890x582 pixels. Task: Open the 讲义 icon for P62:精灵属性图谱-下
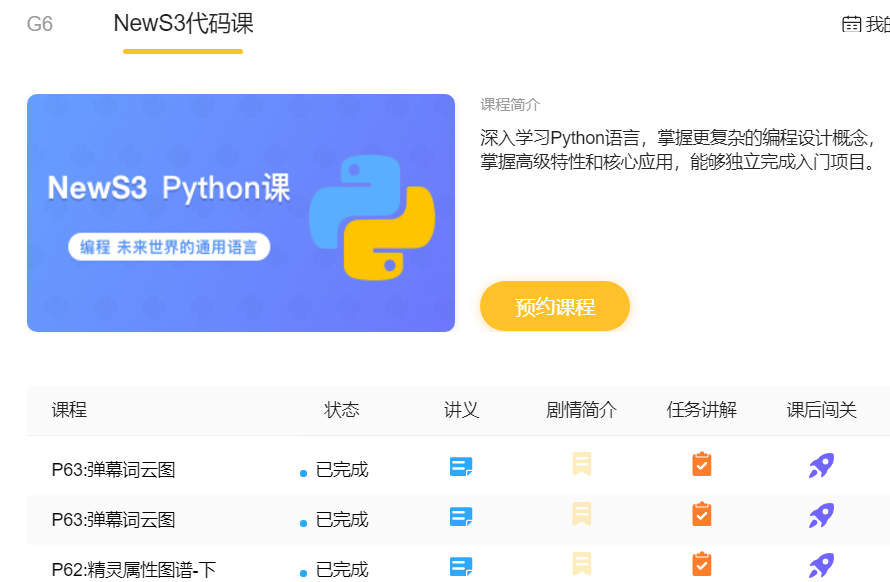click(x=460, y=566)
